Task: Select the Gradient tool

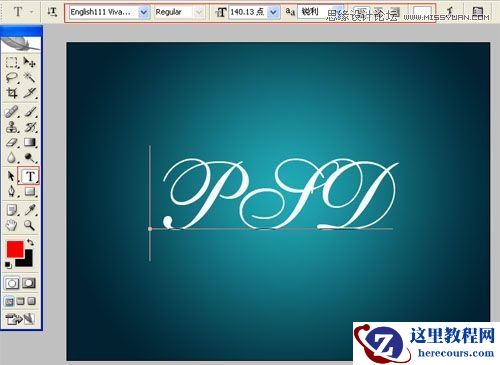Action: (30, 142)
